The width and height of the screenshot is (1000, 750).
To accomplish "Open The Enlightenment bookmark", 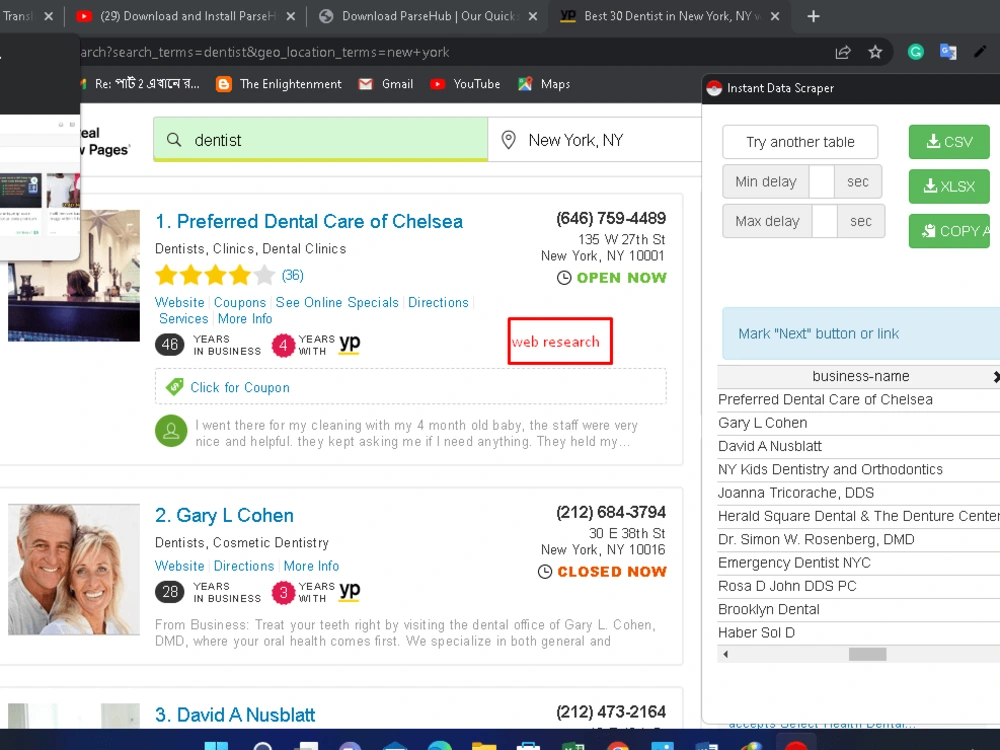I will [279, 84].
